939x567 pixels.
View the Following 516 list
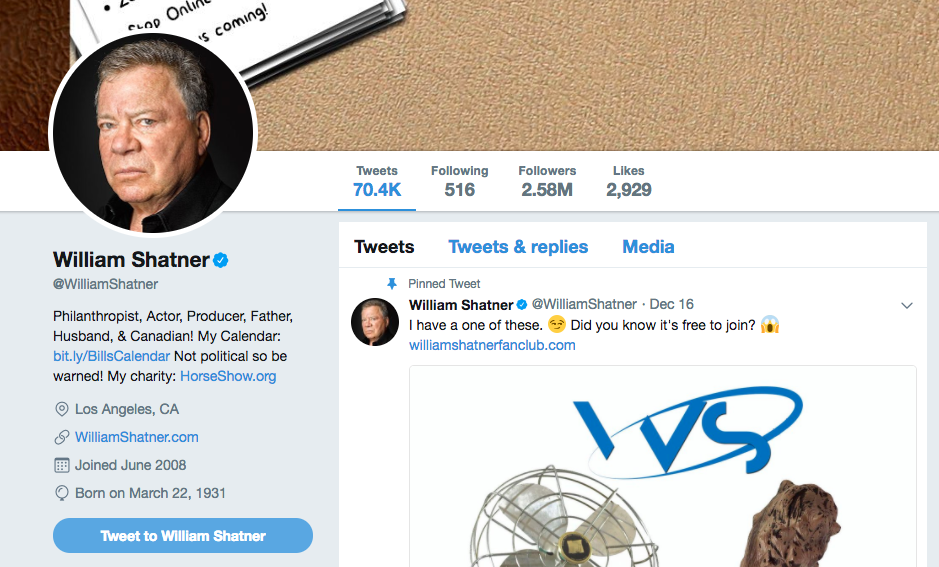459,181
